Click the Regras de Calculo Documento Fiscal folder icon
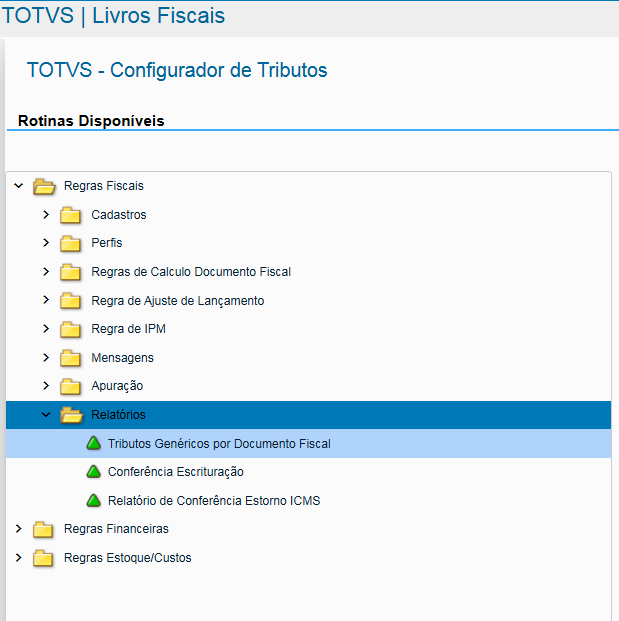 tap(70, 272)
